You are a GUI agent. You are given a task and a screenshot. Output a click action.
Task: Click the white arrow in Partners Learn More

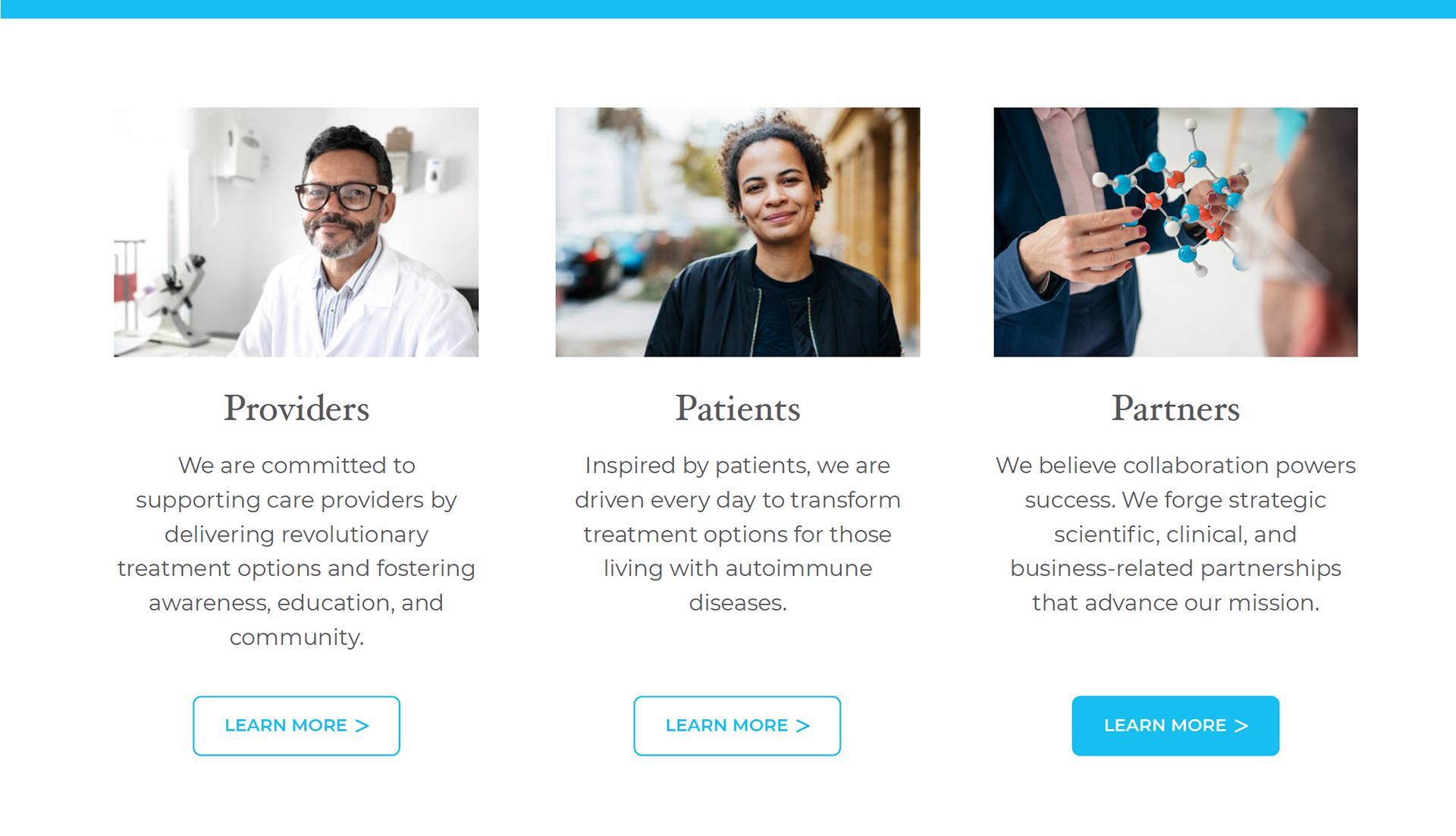(1241, 726)
